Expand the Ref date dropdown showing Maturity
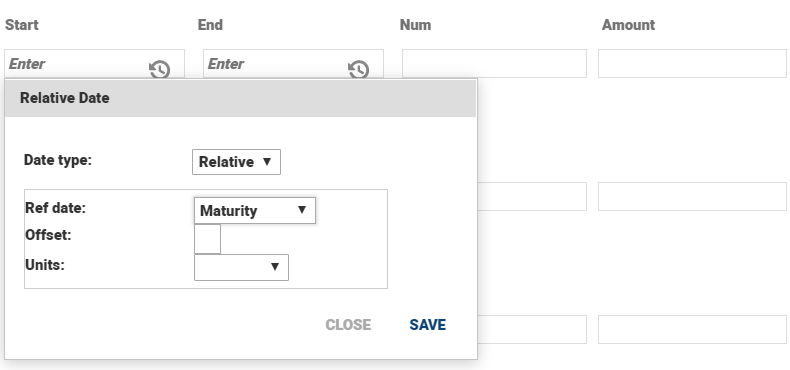790x370 pixels. (255, 210)
